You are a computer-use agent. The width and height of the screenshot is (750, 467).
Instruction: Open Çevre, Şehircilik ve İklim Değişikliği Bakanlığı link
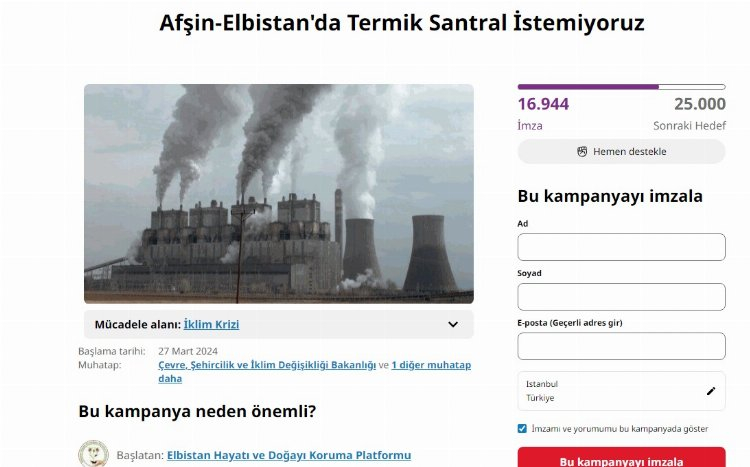tap(267, 365)
